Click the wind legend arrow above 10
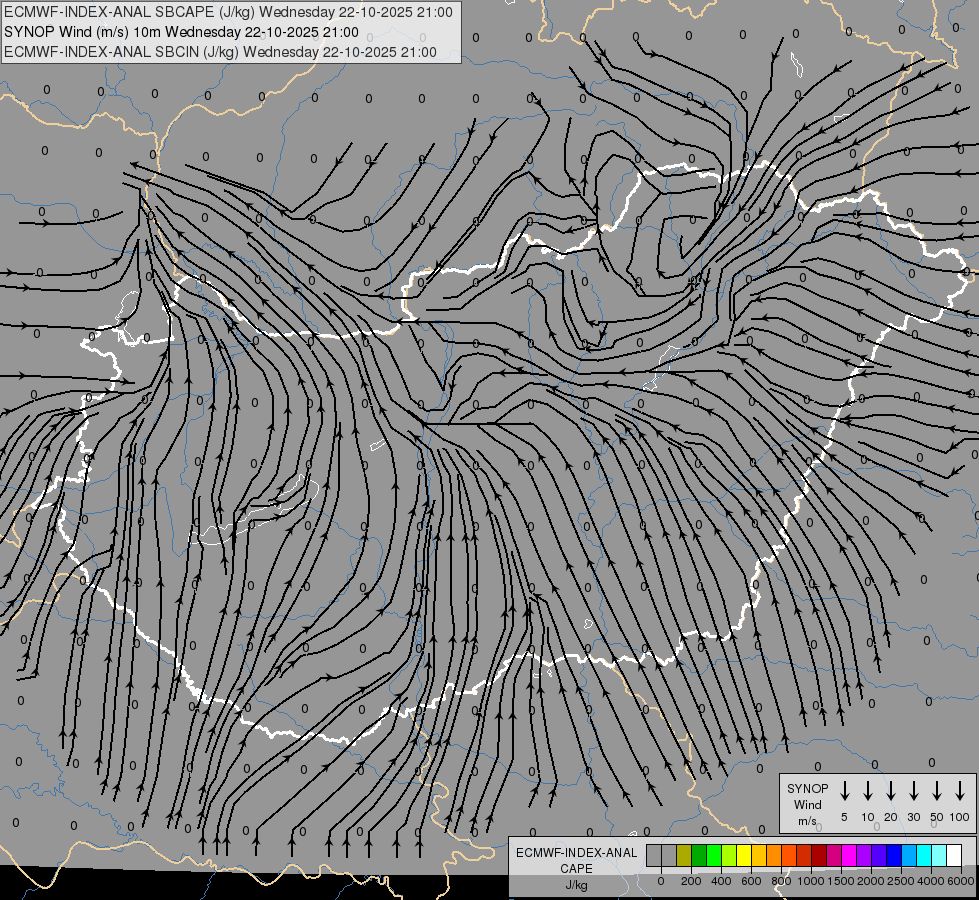This screenshot has width=979, height=900. point(867,790)
